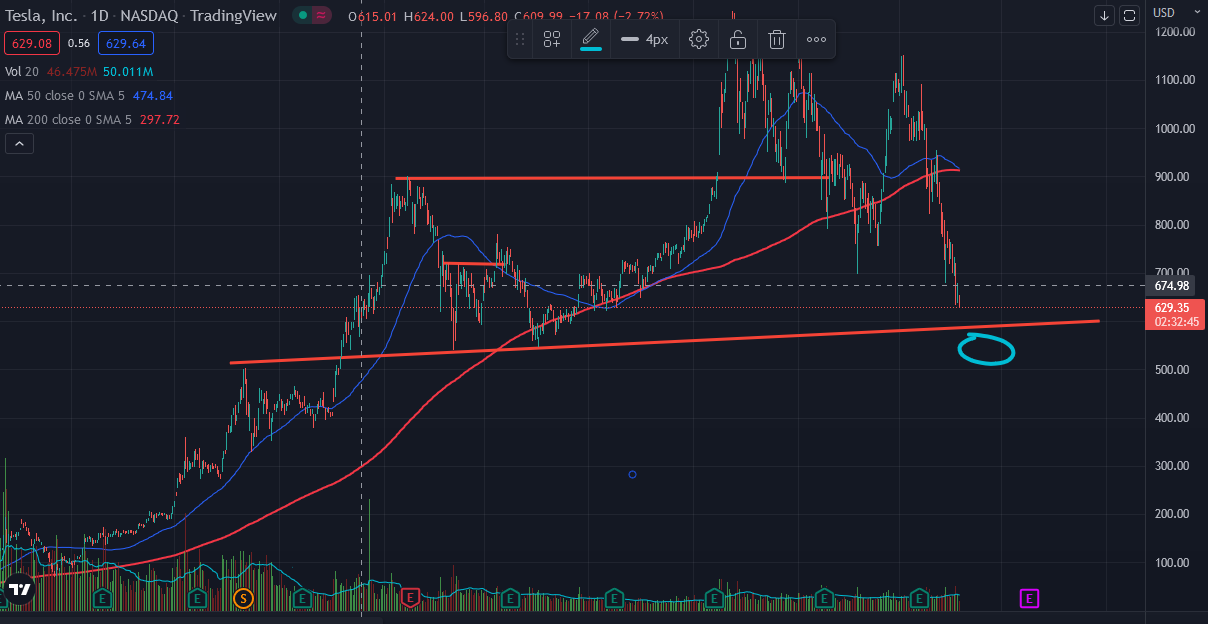Toggle the green market status indicator
This screenshot has height=624, width=1208.
coord(300,15)
